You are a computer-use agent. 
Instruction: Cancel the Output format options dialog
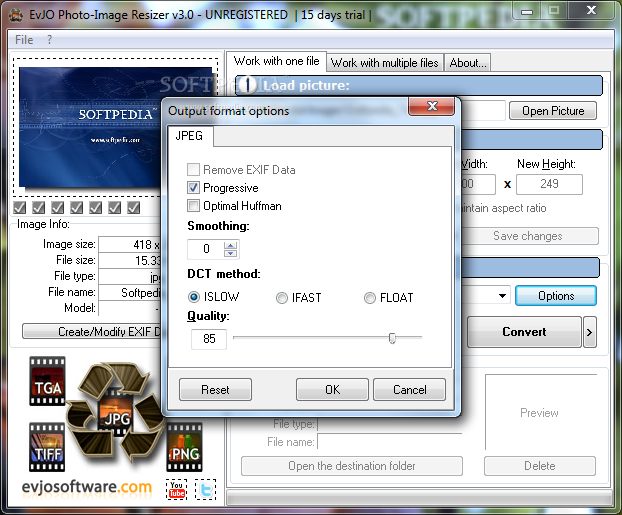click(409, 390)
